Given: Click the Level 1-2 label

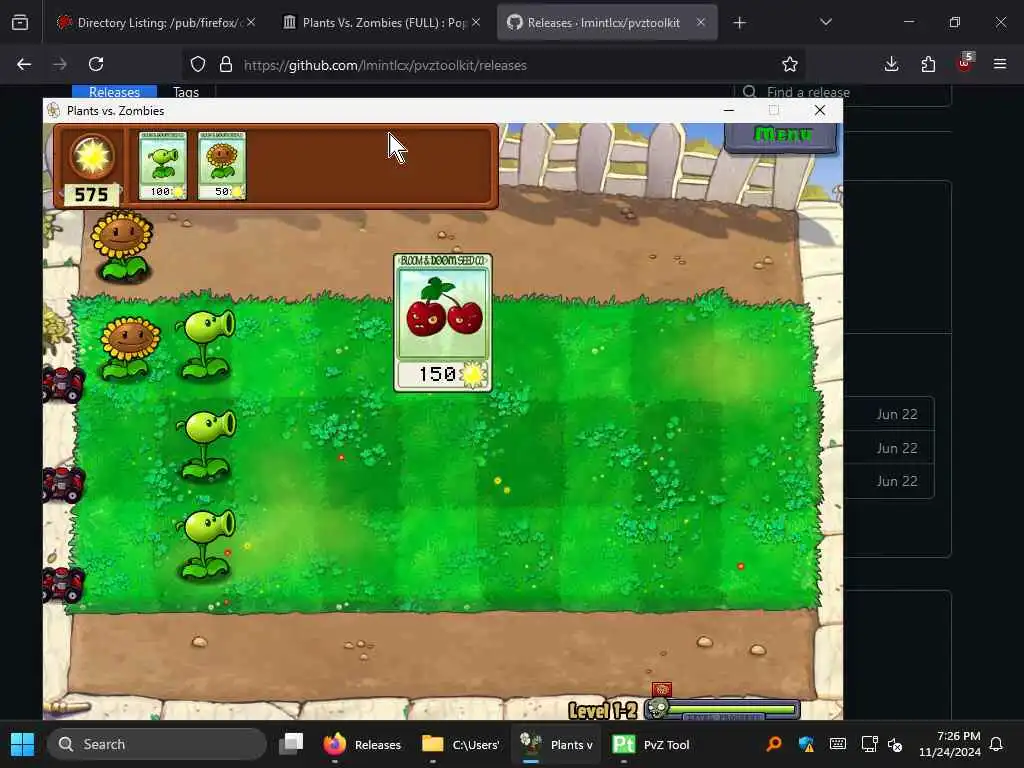Looking at the screenshot, I should point(603,711).
